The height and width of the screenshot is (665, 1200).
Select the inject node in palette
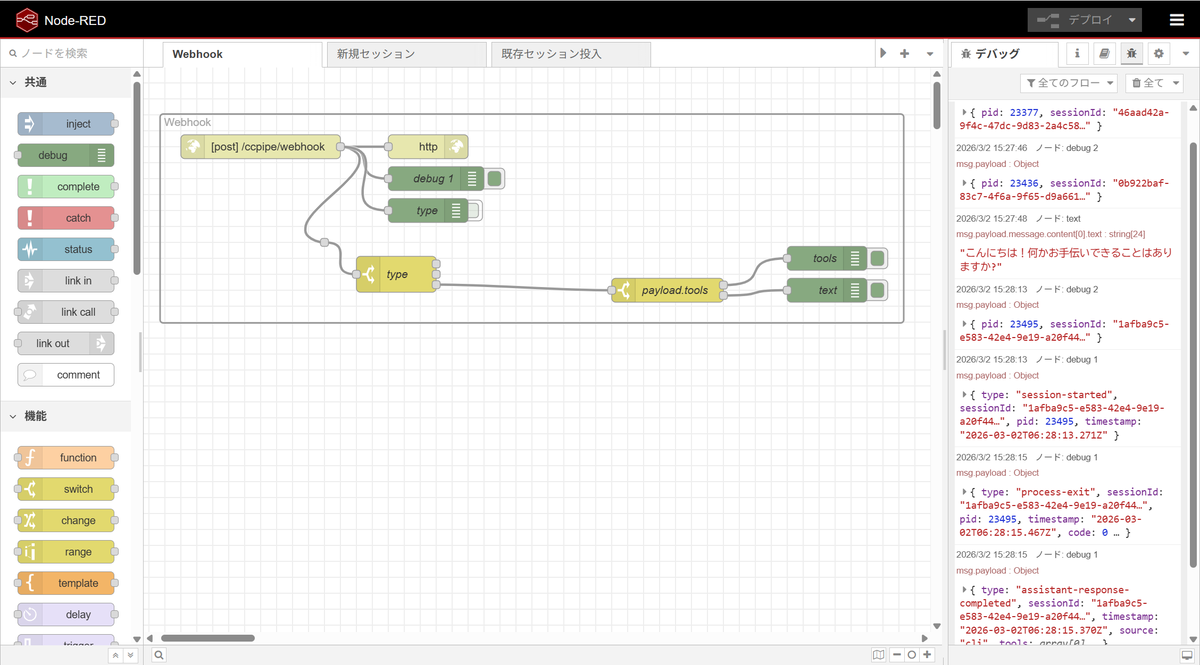[x=66, y=124]
